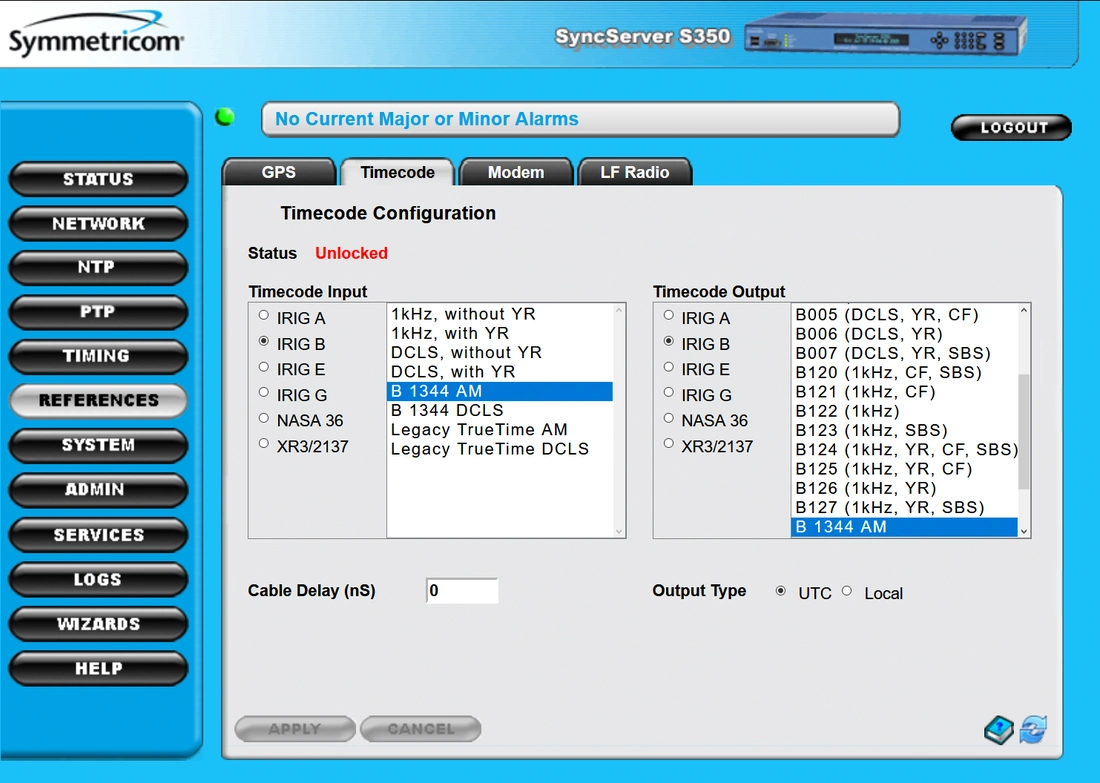Click the output list scrollbar thumb

point(1024,431)
